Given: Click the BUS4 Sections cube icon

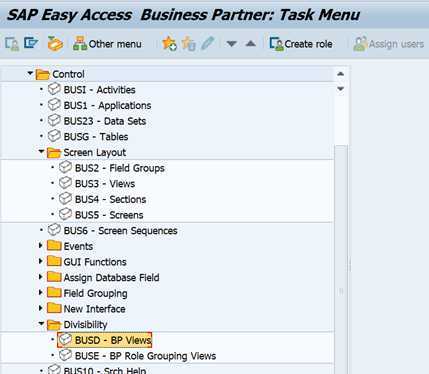Looking at the screenshot, I should point(65,199).
